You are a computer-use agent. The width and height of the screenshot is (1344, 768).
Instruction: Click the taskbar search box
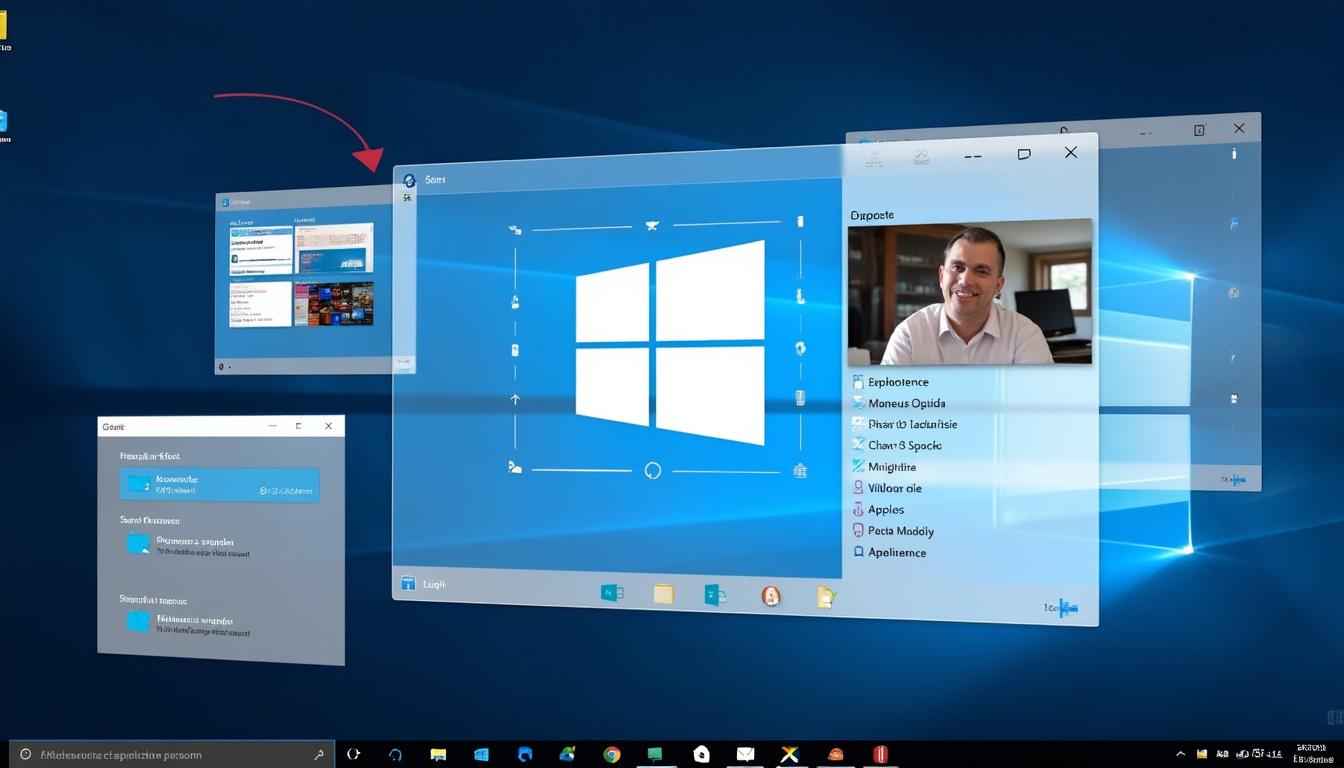172,755
